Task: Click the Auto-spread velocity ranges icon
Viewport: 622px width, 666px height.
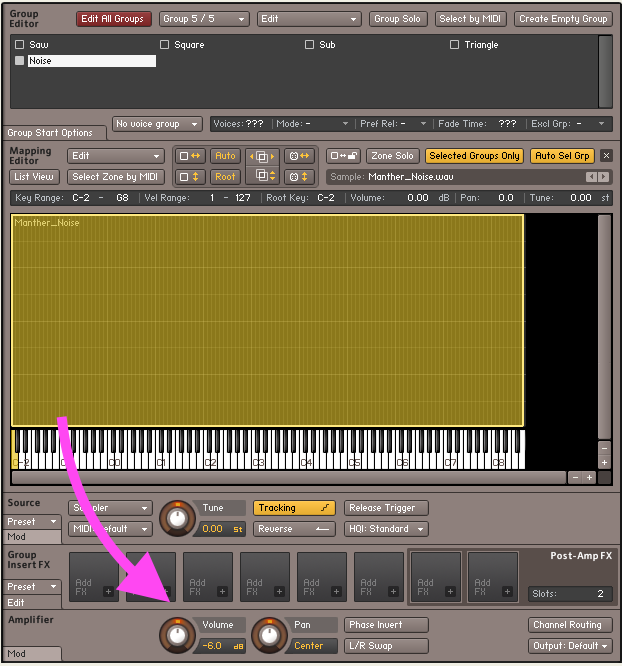Action: tap(190, 177)
